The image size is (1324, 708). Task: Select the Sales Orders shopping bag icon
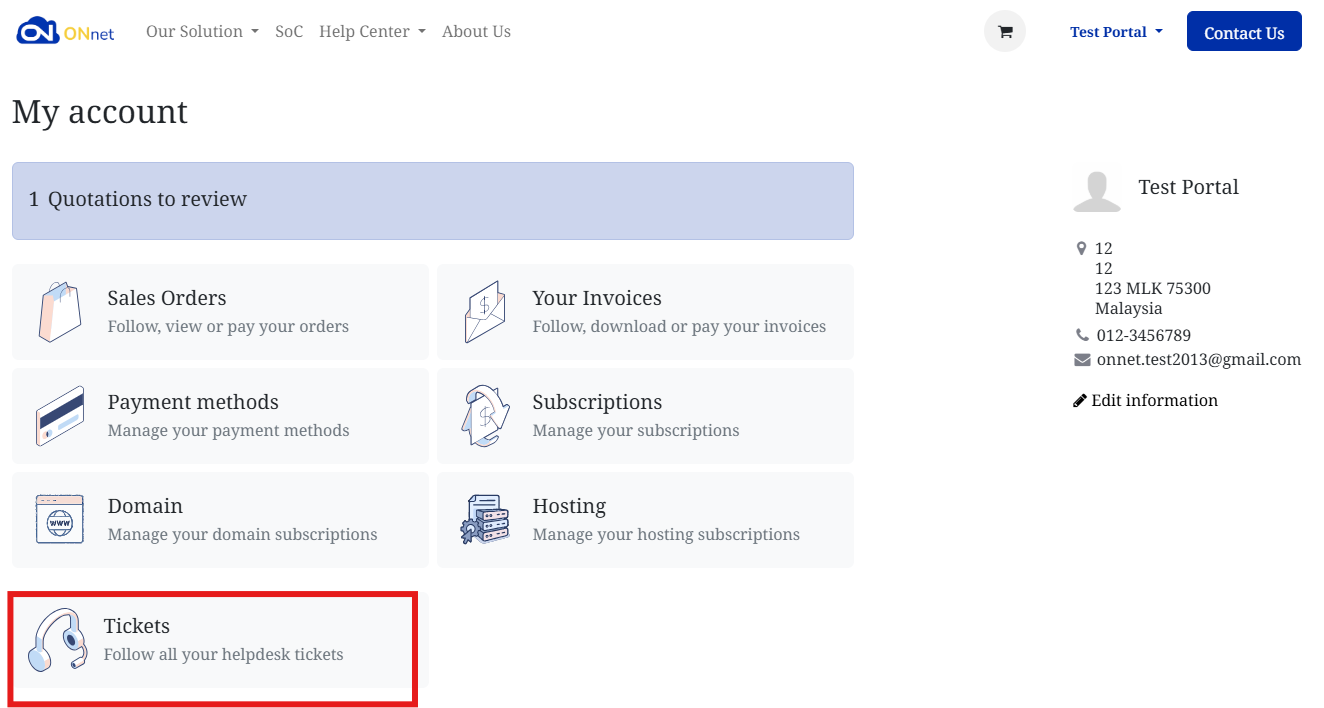[60, 312]
